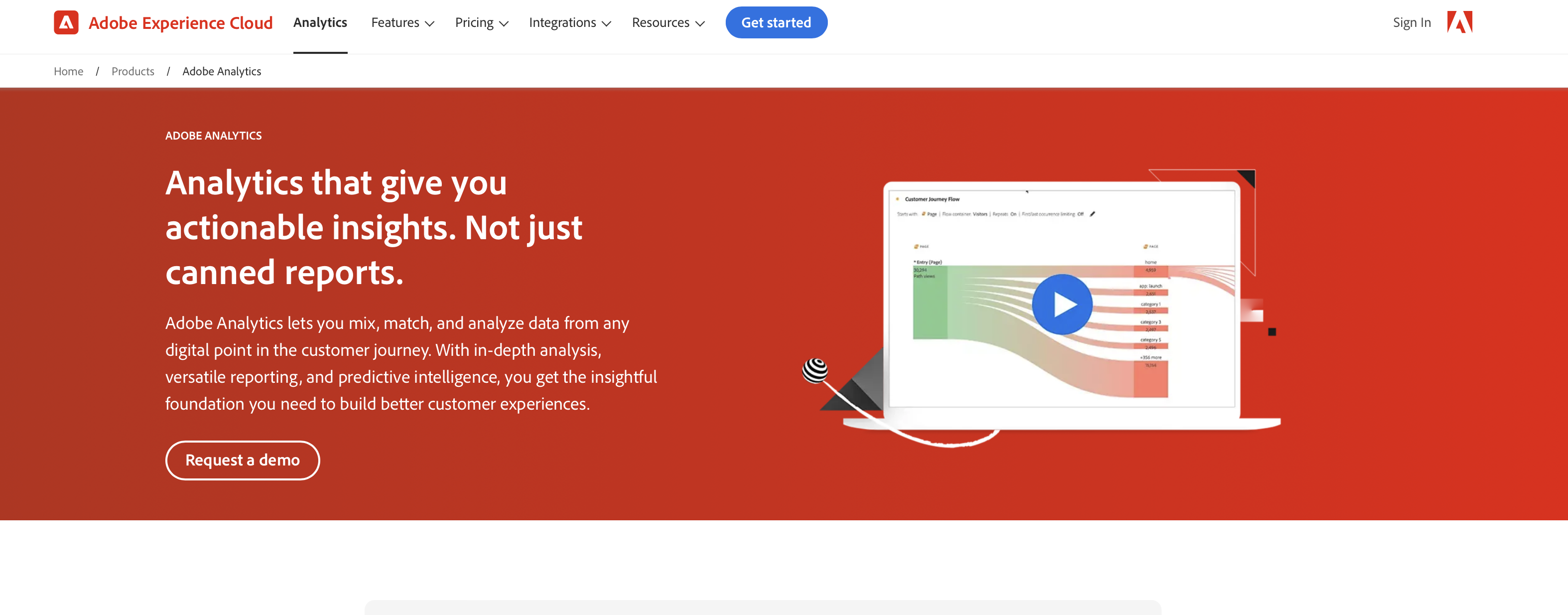Click the Analytics navigation tab
The image size is (1568, 615).
point(320,21)
